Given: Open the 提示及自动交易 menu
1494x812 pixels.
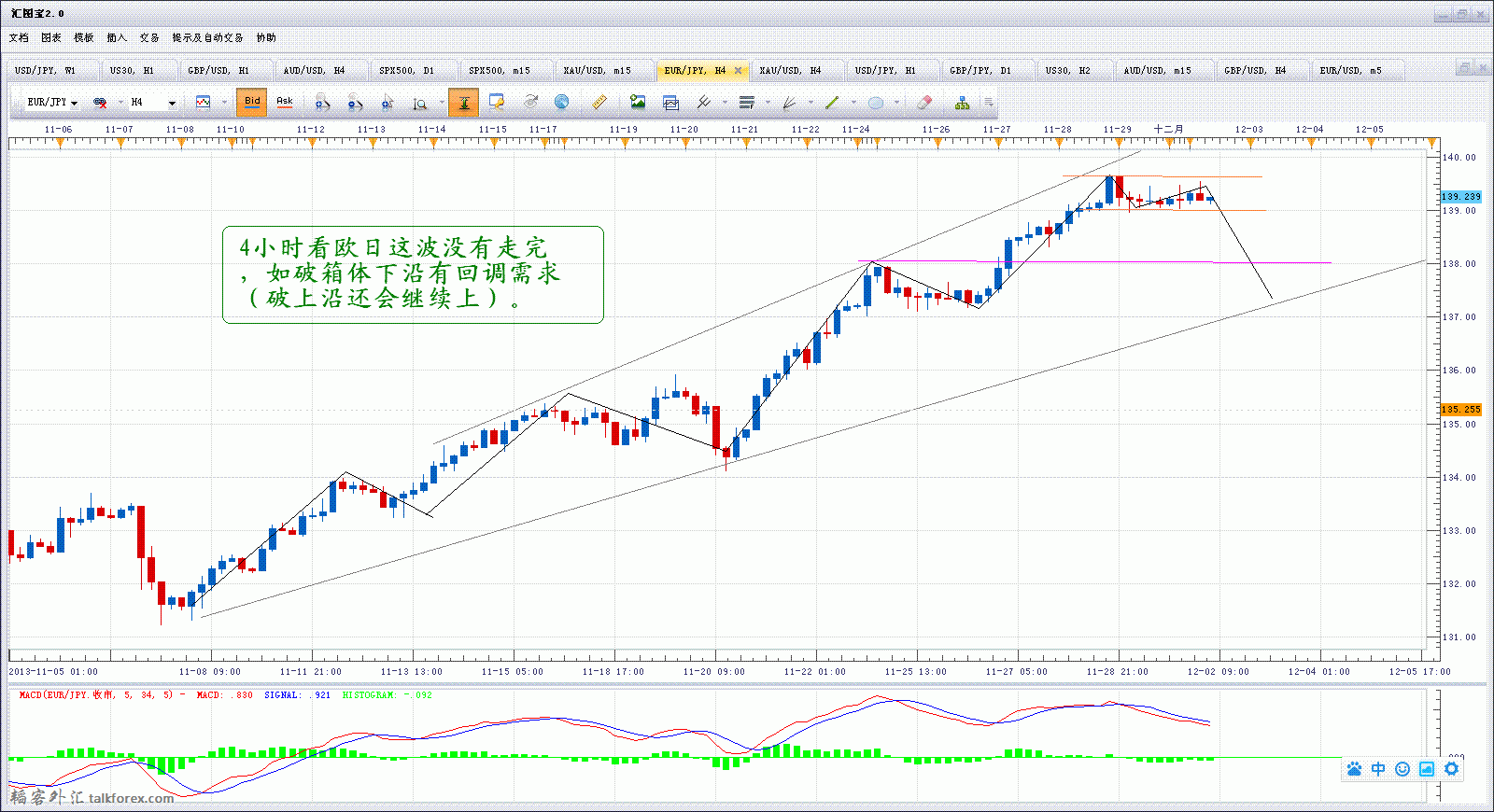Looking at the screenshot, I should click(x=207, y=38).
